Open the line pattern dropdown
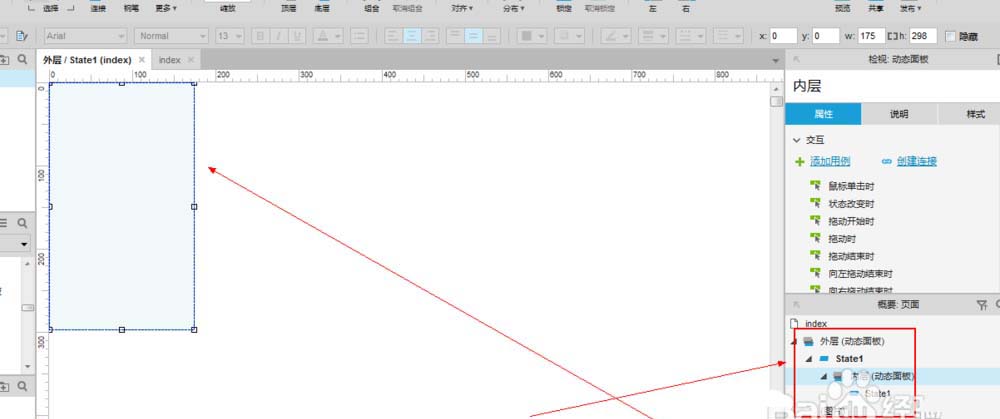 pos(691,36)
